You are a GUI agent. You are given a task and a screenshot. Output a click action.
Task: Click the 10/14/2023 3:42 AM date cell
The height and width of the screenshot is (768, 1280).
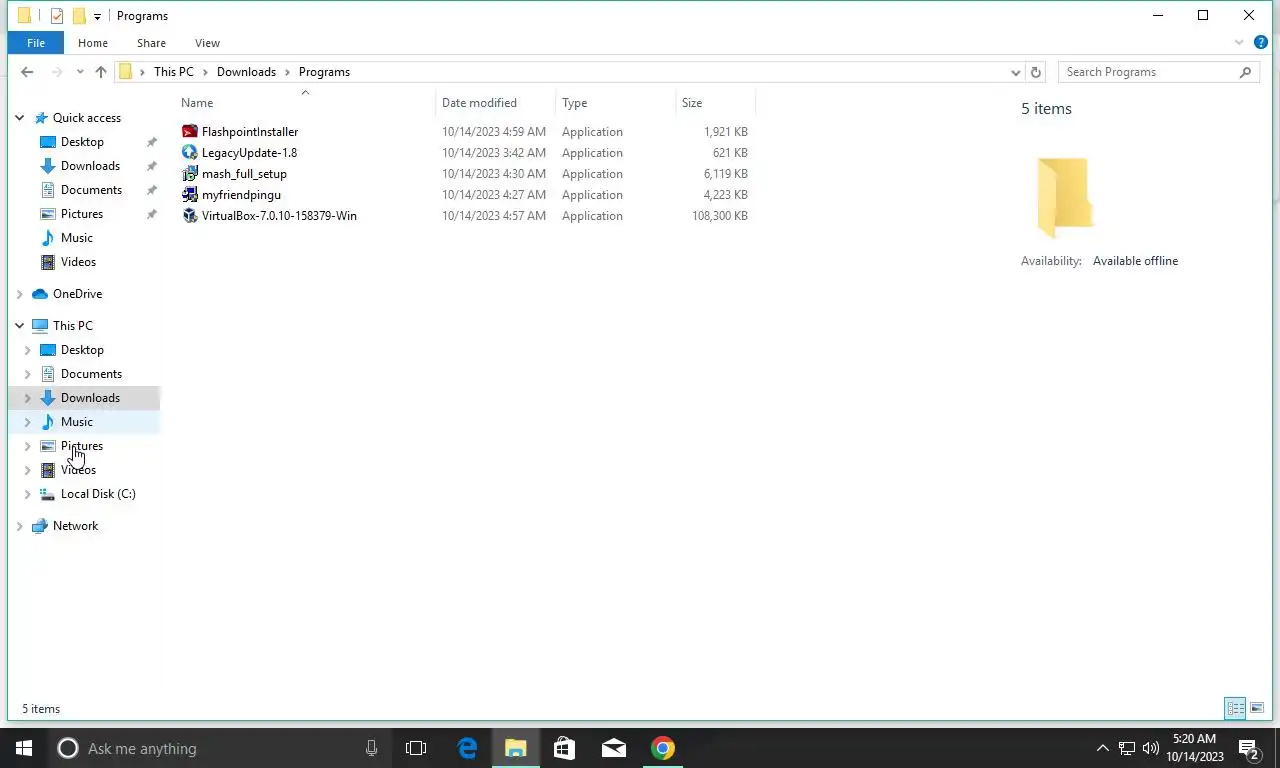(494, 153)
